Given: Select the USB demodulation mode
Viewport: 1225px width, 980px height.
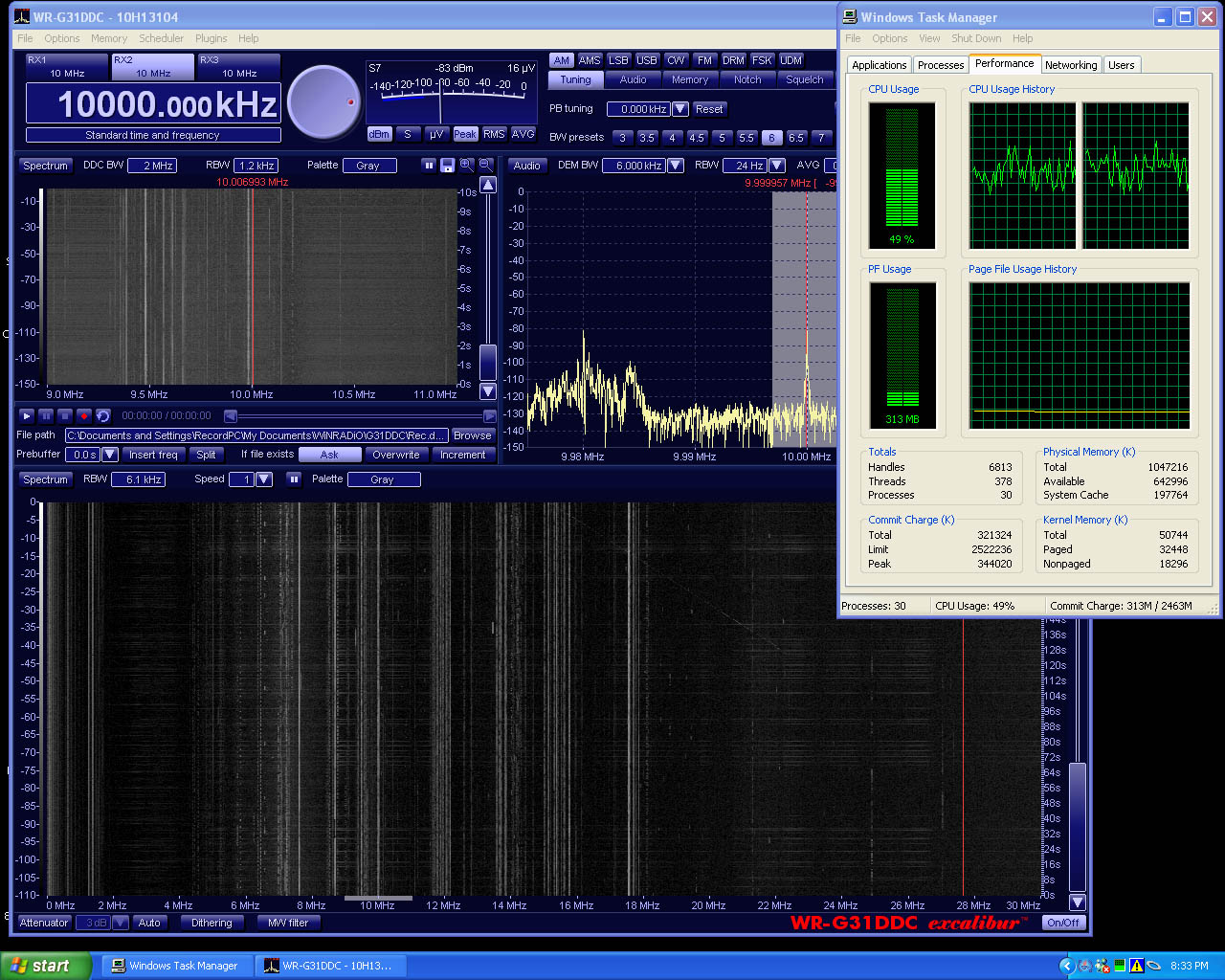Looking at the screenshot, I should click(x=648, y=60).
